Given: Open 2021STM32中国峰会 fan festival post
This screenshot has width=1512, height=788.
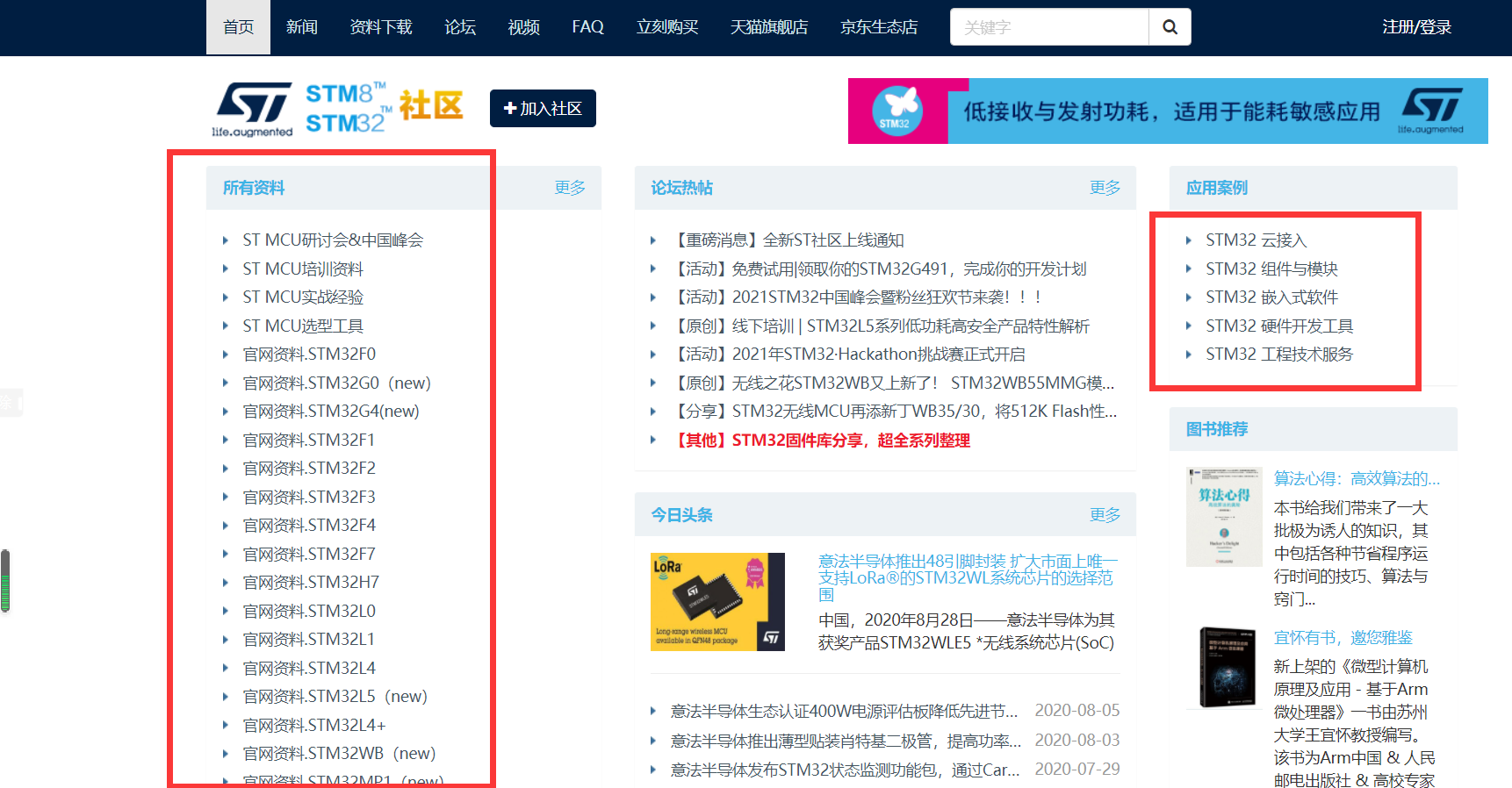Looking at the screenshot, I should click(x=856, y=297).
